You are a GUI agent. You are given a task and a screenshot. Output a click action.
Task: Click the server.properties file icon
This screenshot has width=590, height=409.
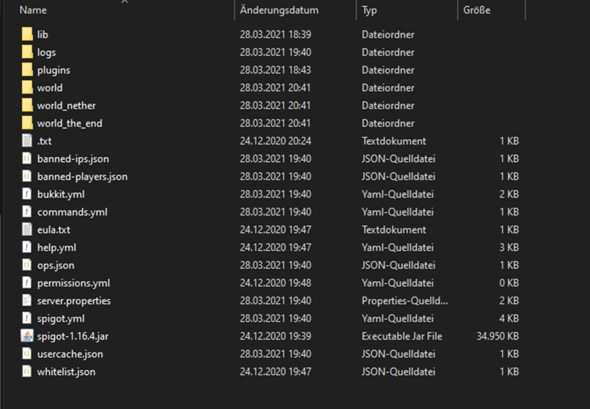(x=27, y=301)
